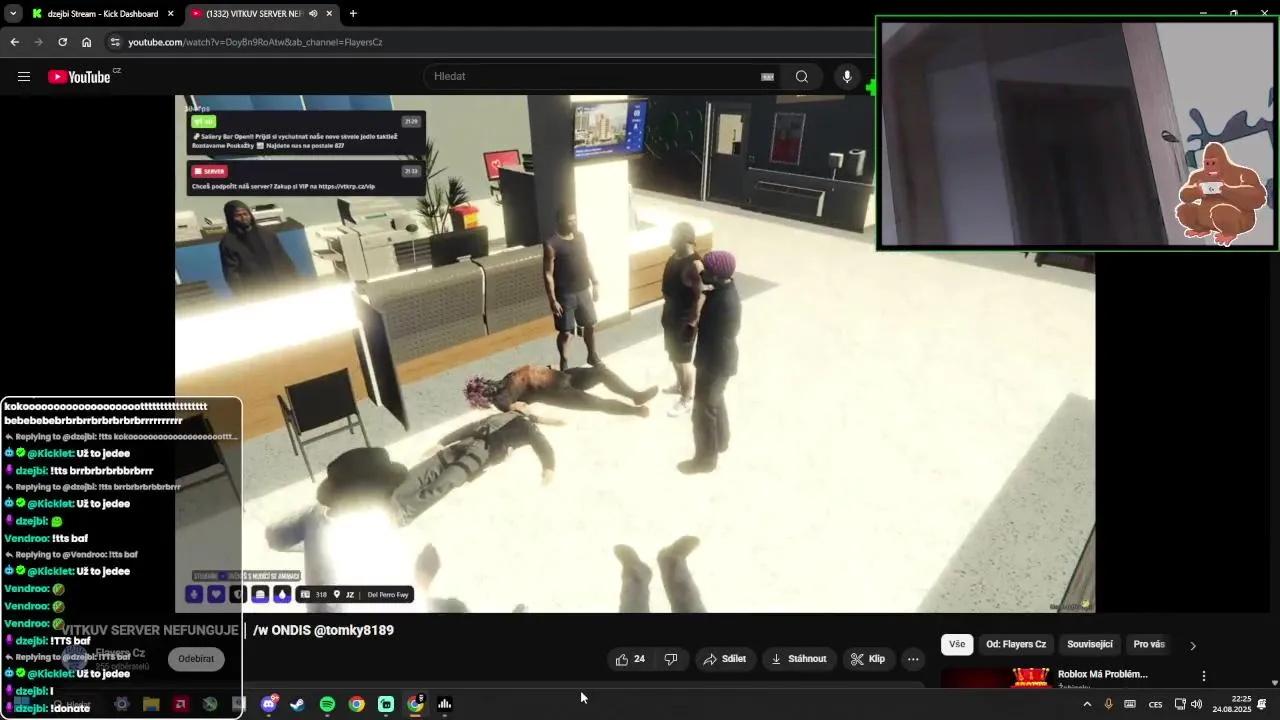Switch CES keyboard language indicator
This screenshot has height=720, width=1280.
point(1155,704)
